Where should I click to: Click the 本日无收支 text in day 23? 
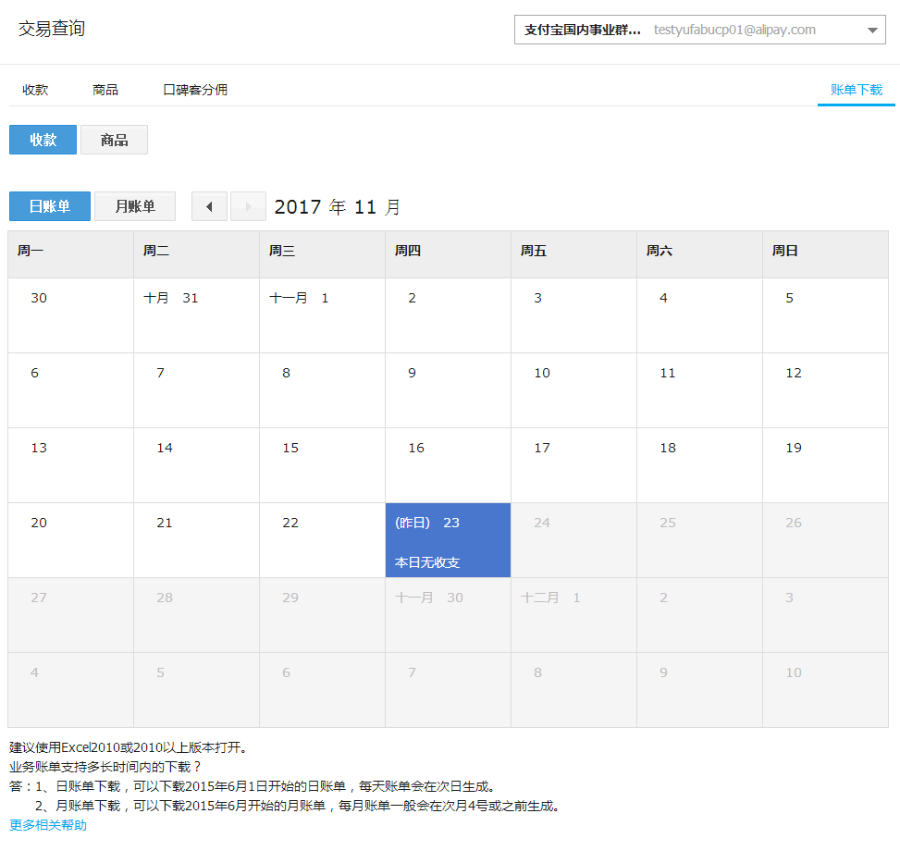click(427, 562)
